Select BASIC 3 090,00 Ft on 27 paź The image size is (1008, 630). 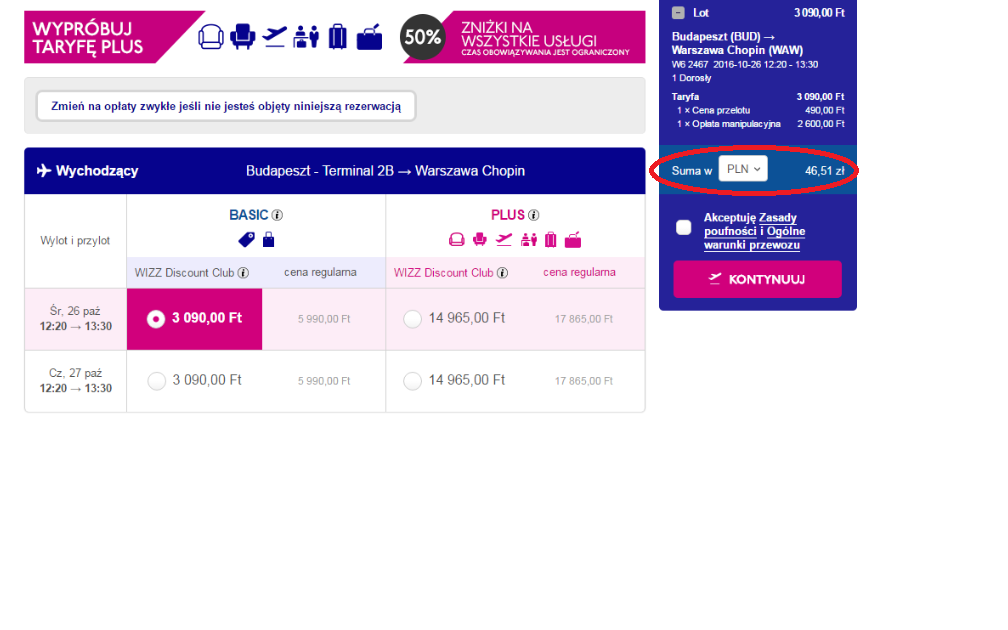click(x=156, y=381)
